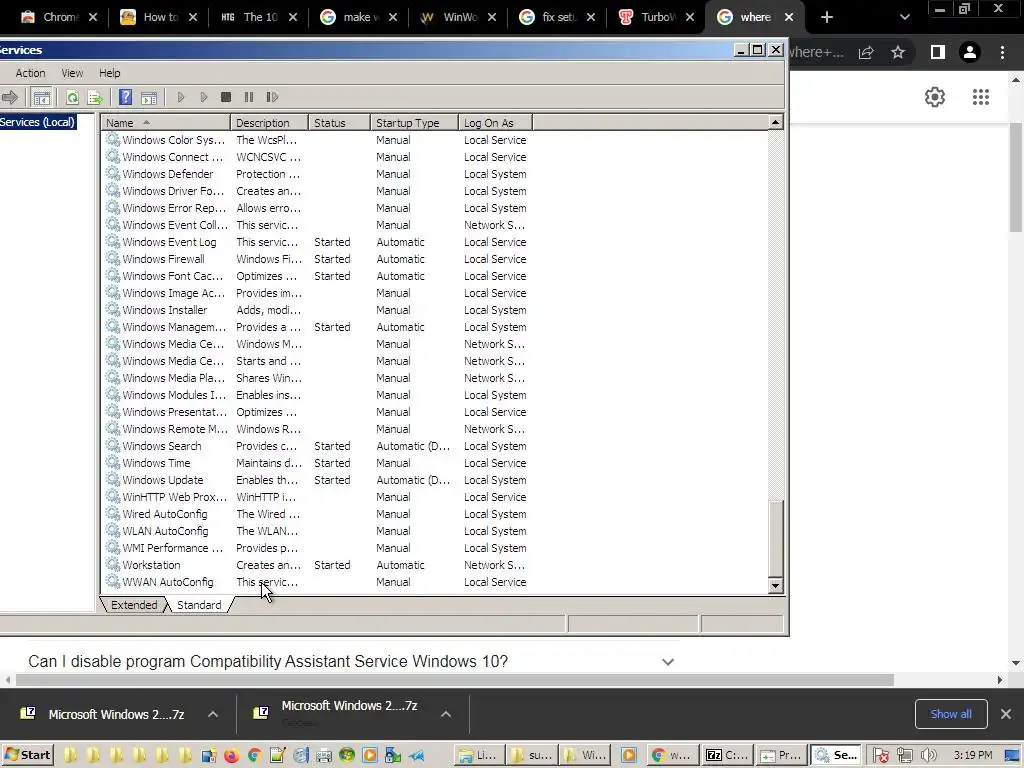Click the Pause Service icon
This screenshot has width=1024, height=768.
[x=249, y=97]
